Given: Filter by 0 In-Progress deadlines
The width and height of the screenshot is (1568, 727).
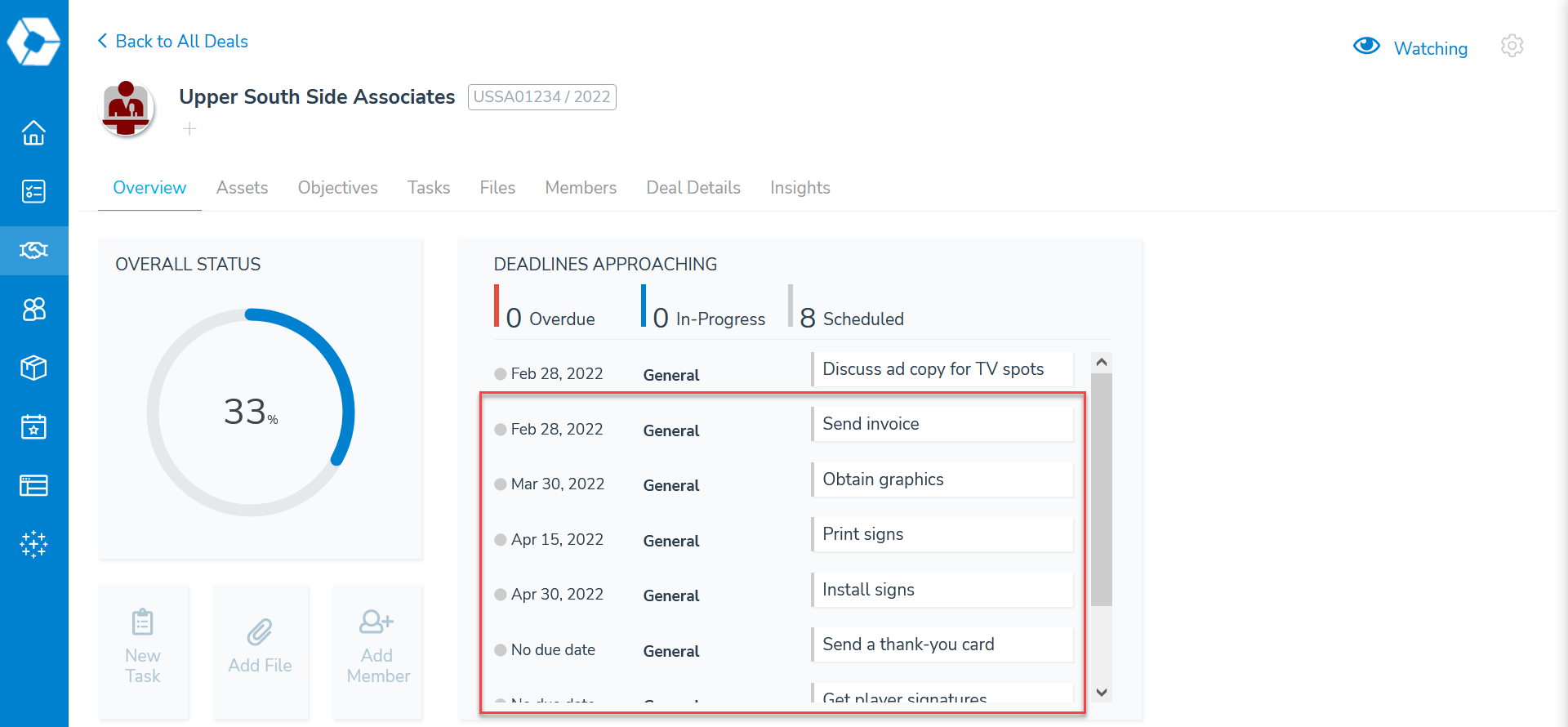Looking at the screenshot, I should (x=703, y=307).
